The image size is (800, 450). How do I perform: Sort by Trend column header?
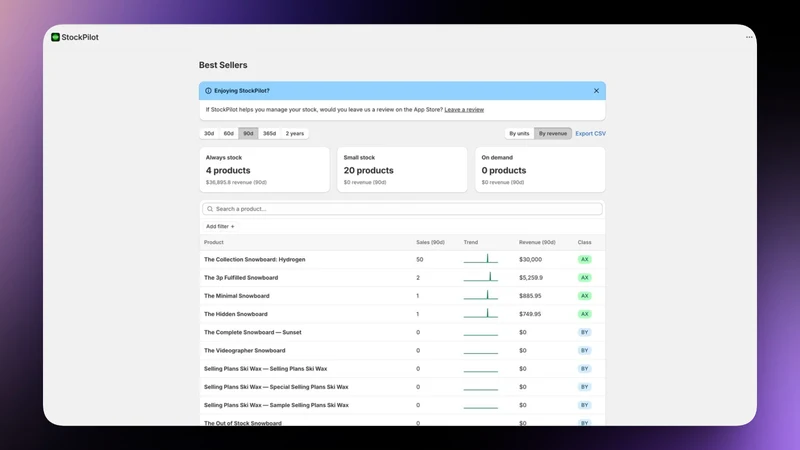pos(470,242)
